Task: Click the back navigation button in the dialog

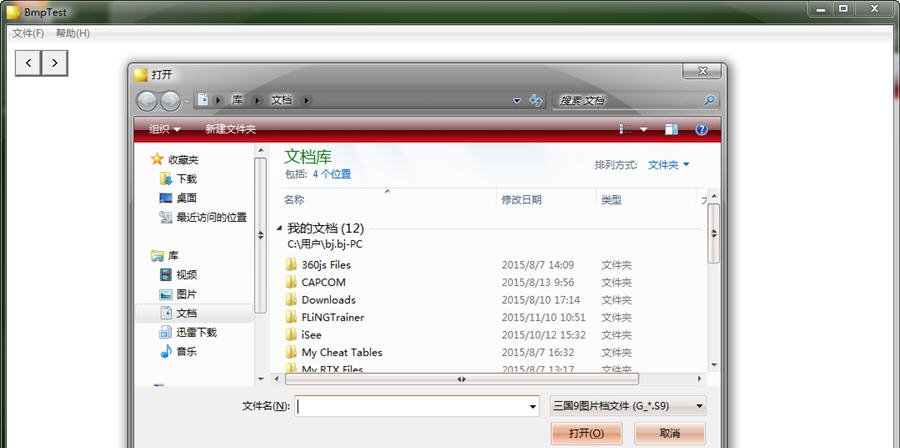Action: pos(147,101)
